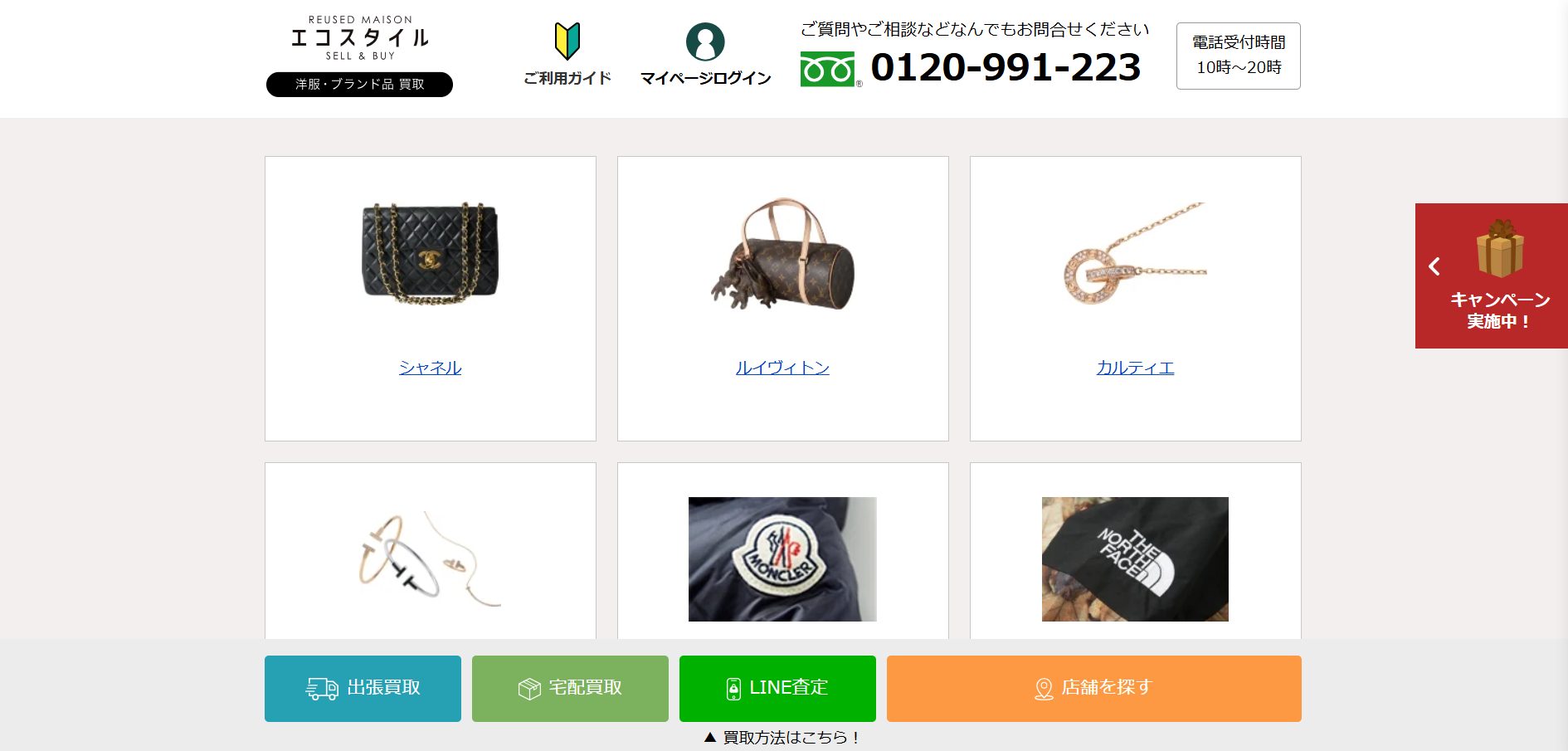Select the Tiffany T bracelet thumbnail
1568x751 pixels.
pyautogui.click(x=430, y=558)
